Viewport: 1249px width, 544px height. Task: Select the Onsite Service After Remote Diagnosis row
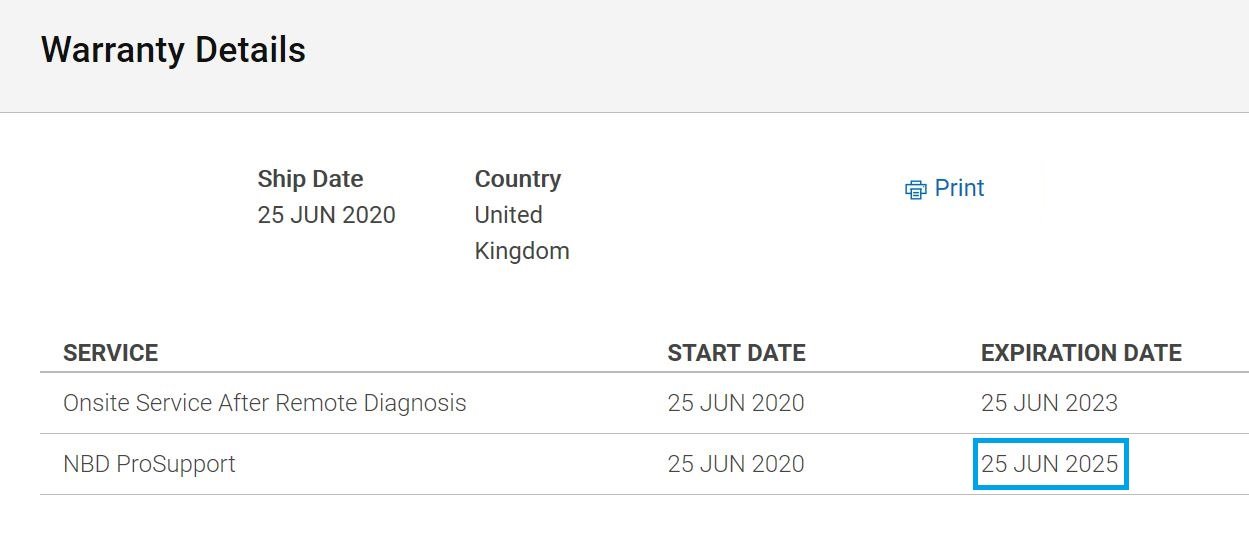tap(644, 403)
